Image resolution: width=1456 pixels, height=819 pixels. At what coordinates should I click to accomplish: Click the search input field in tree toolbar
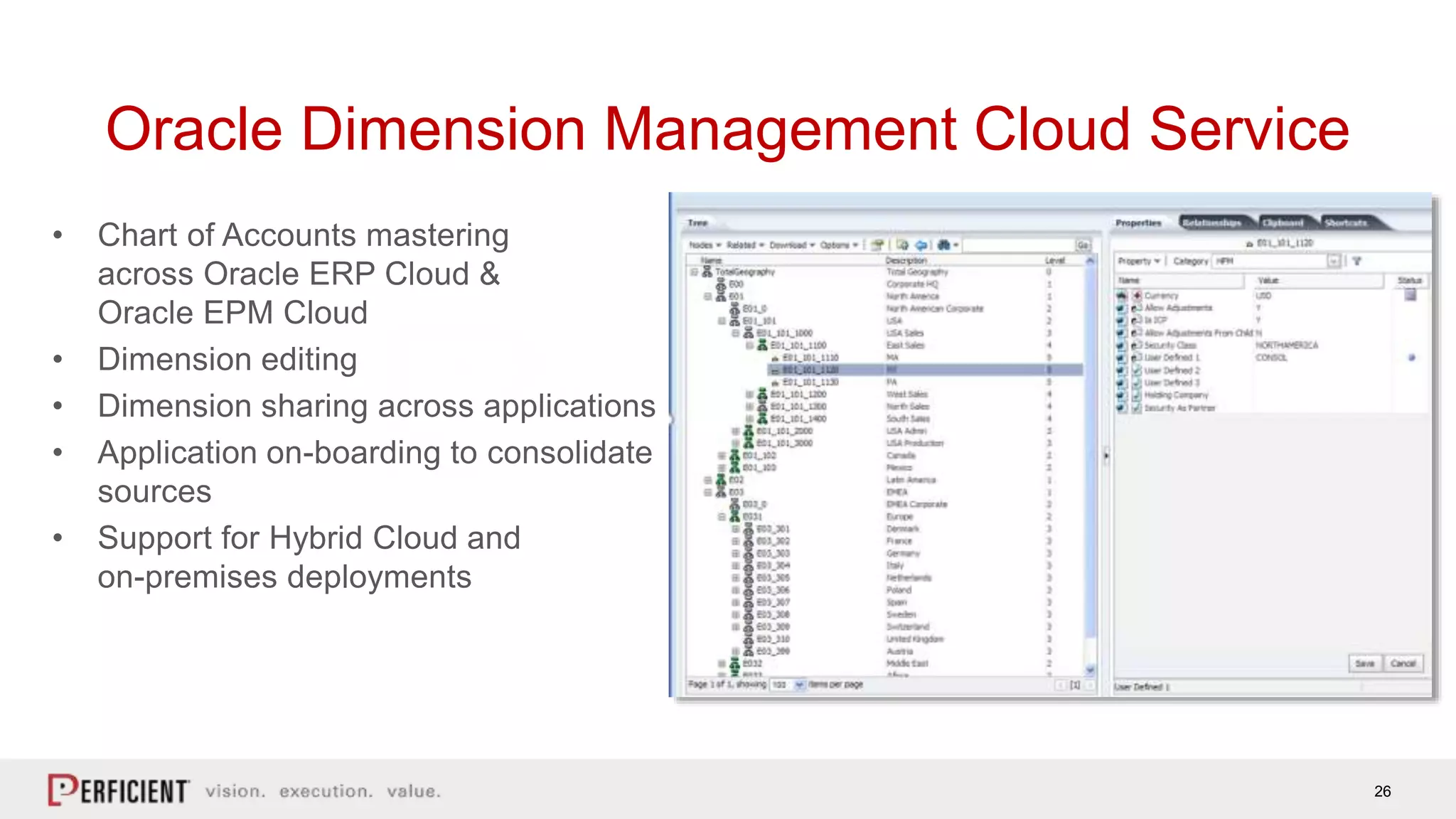(1019, 245)
